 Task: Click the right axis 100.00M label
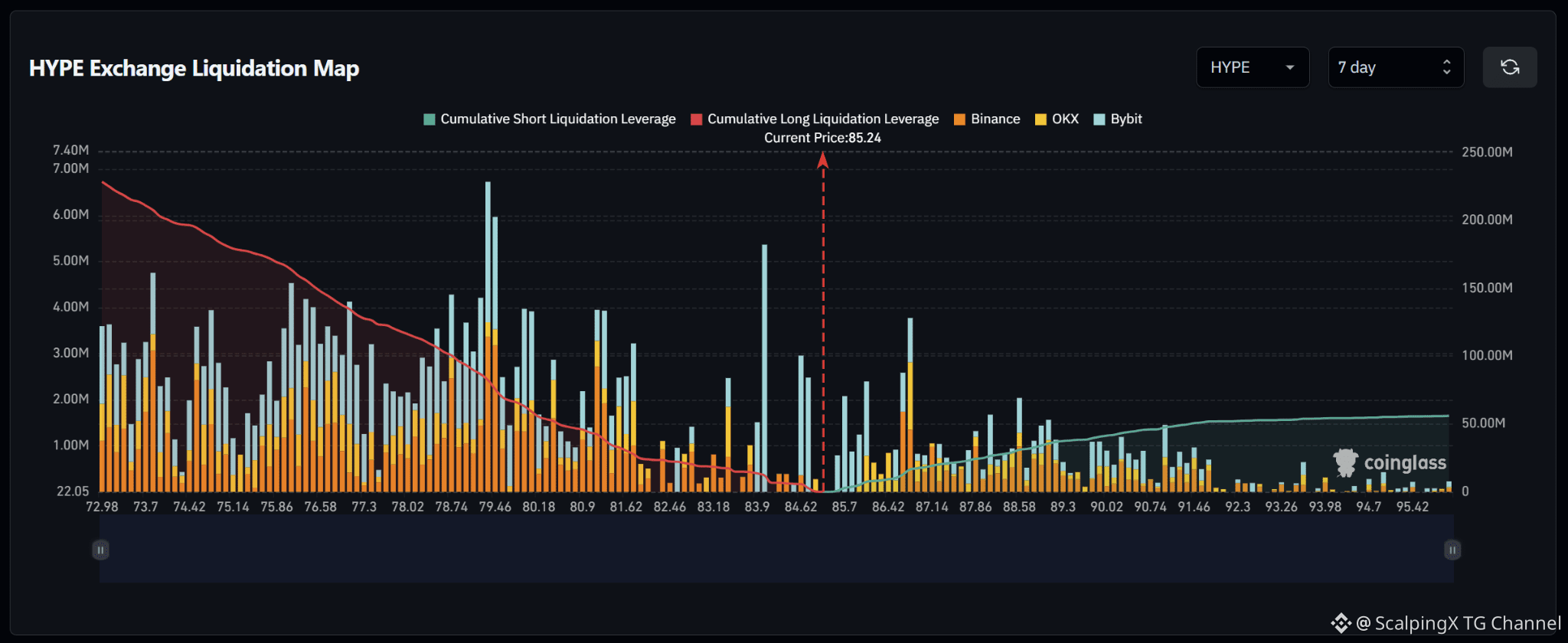[1487, 355]
